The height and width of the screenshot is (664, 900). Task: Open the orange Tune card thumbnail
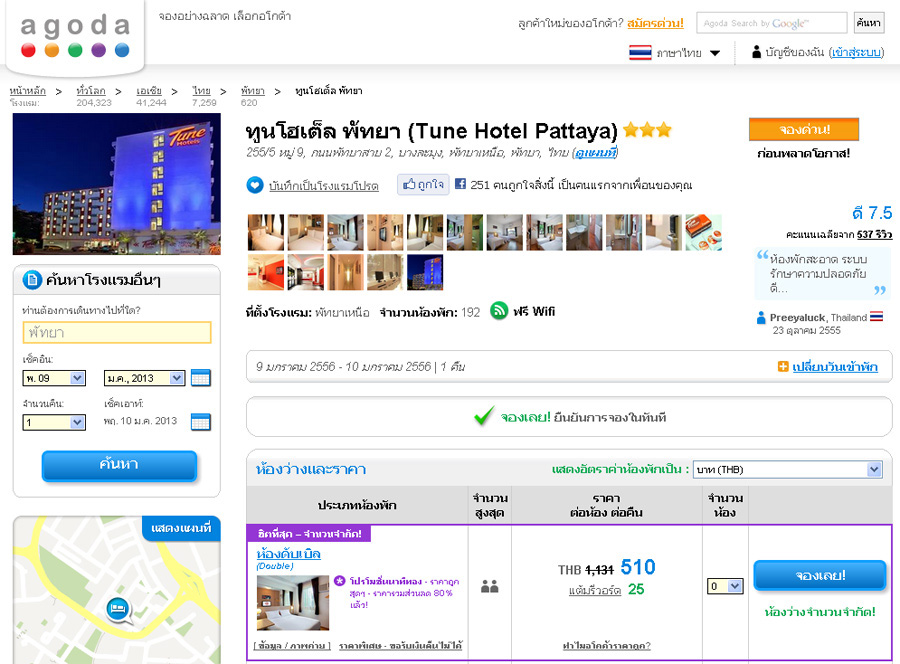(704, 232)
